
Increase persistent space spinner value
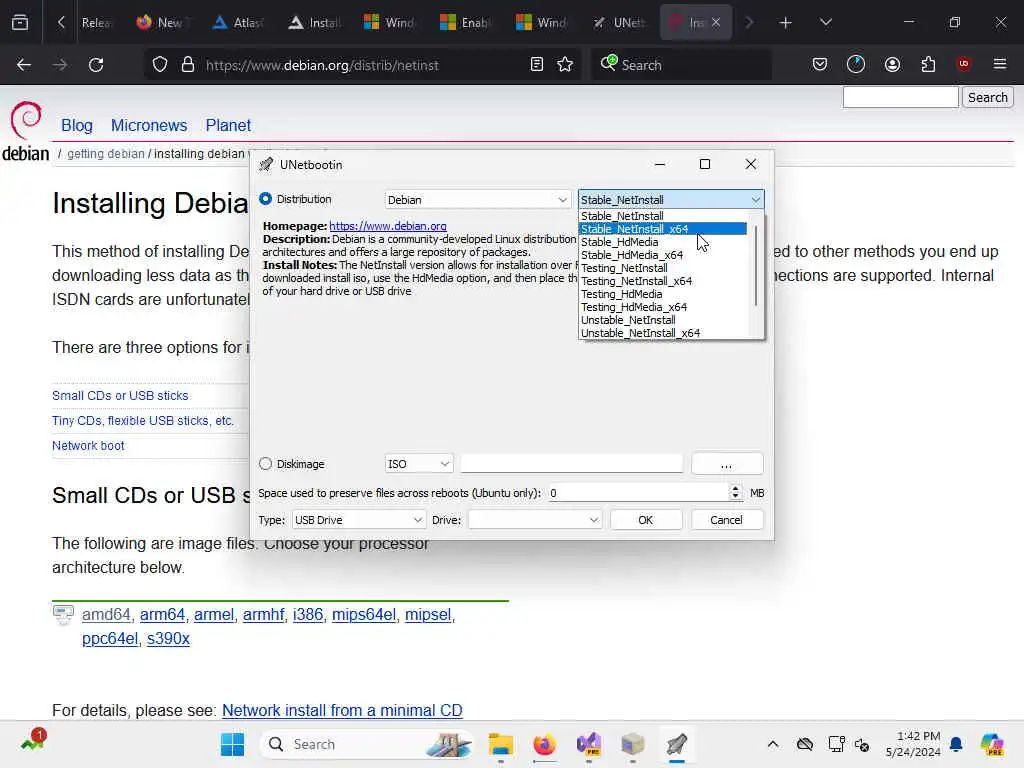[735, 488]
